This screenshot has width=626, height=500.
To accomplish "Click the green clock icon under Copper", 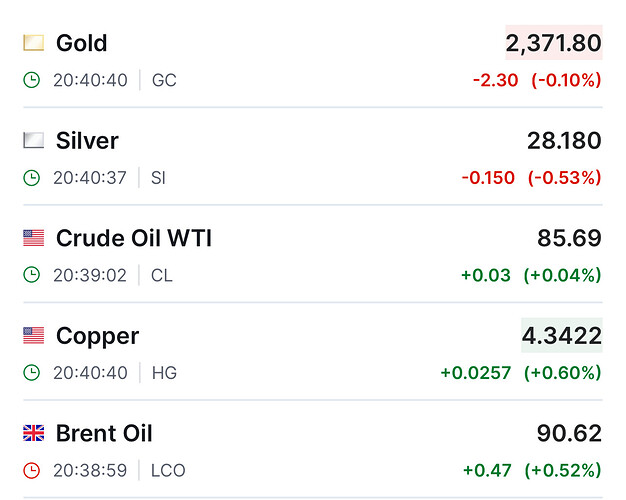I will point(32,373).
